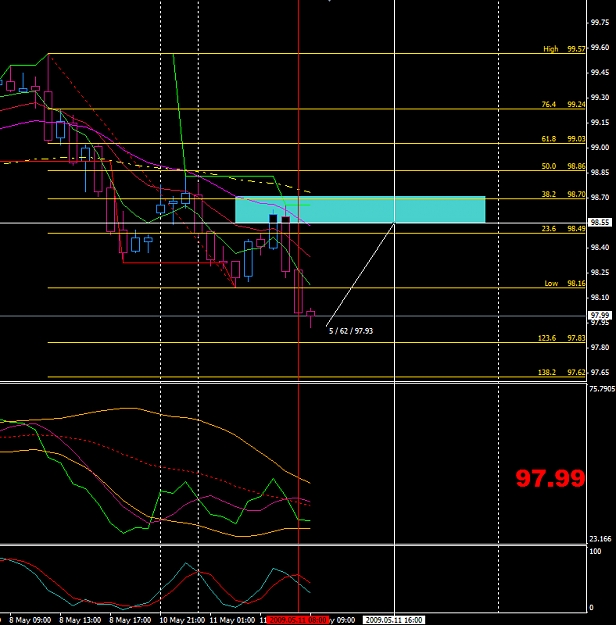Click the "10 May 21:00" time axis label
The height and width of the screenshot is (625, 616).
(182, 620)
